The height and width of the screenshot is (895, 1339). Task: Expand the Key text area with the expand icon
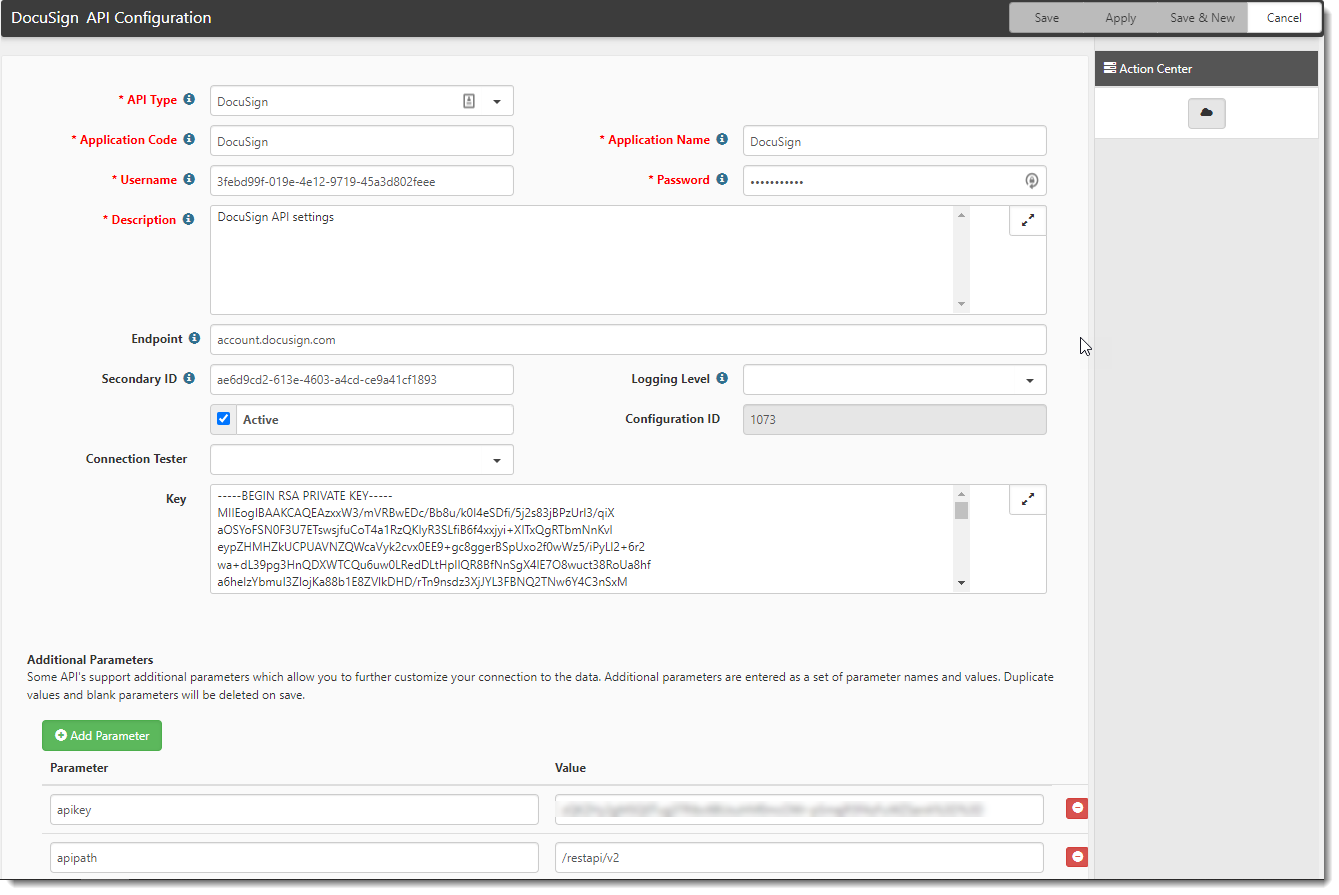[x=1027, y=499]
